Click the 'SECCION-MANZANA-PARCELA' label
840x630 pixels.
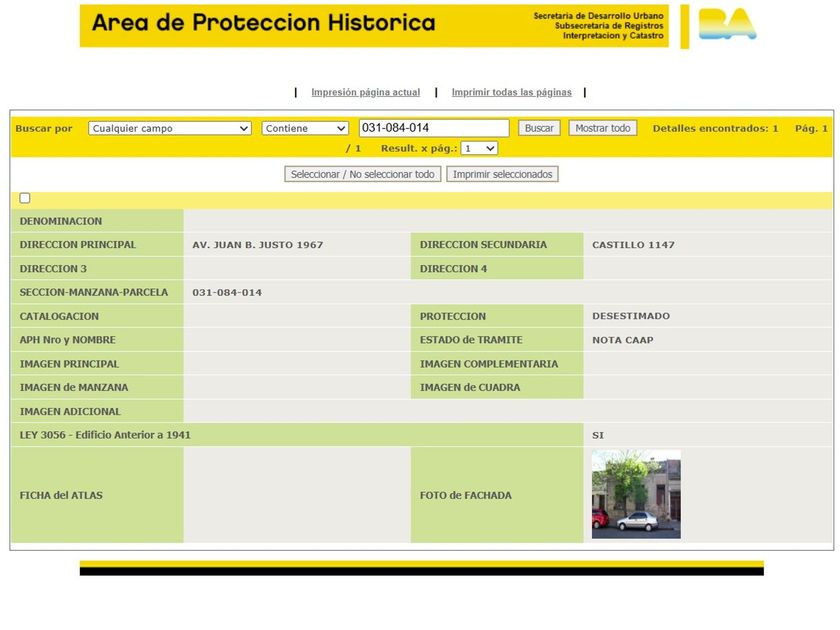pyautogui.click(x=94, y=292)
